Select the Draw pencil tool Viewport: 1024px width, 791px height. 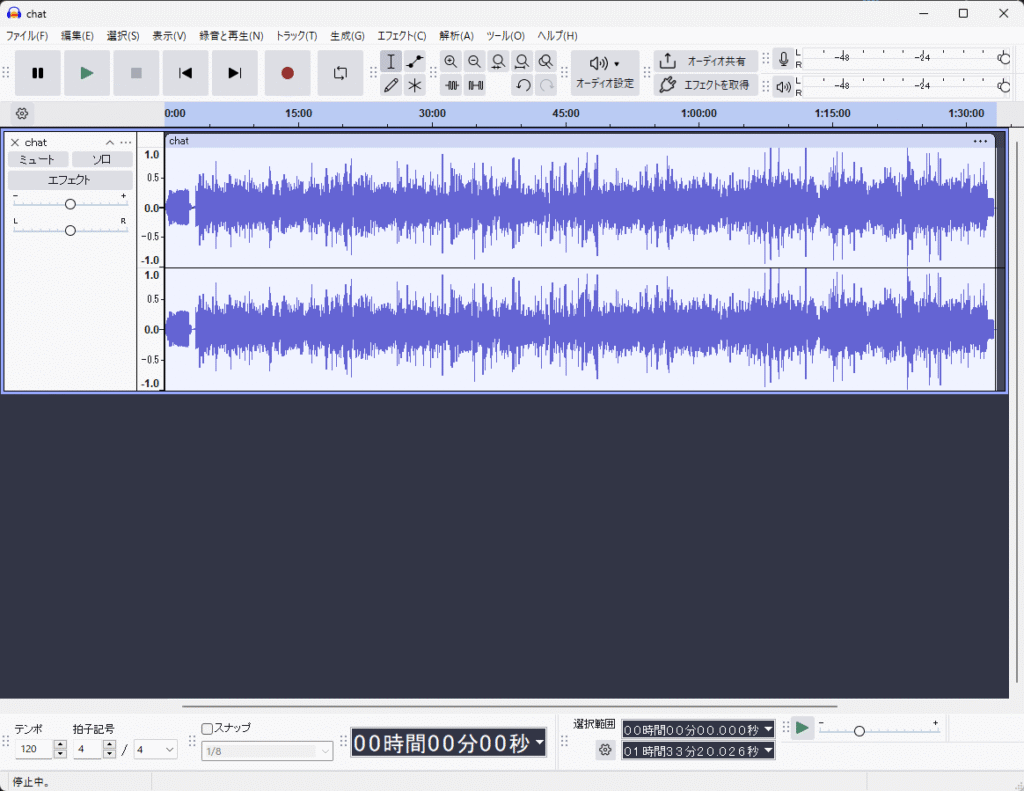click(x=391, y=85)
